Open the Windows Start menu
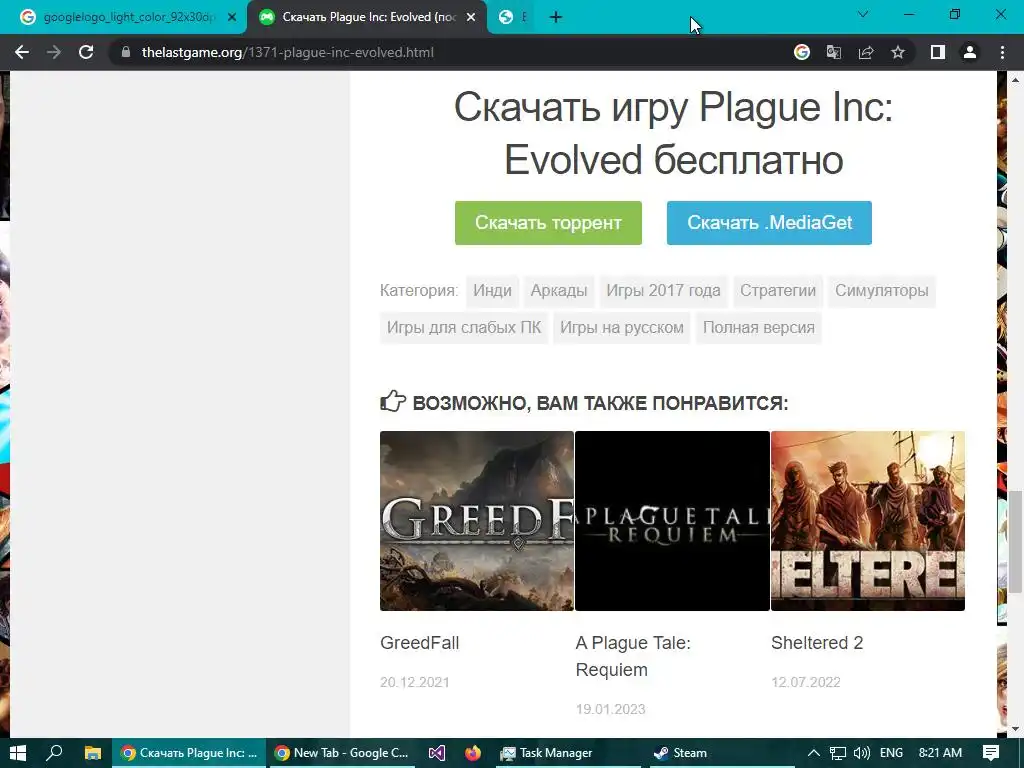Screen dimensions: 1024x768 pyautogui.click(x=18, y=753)
